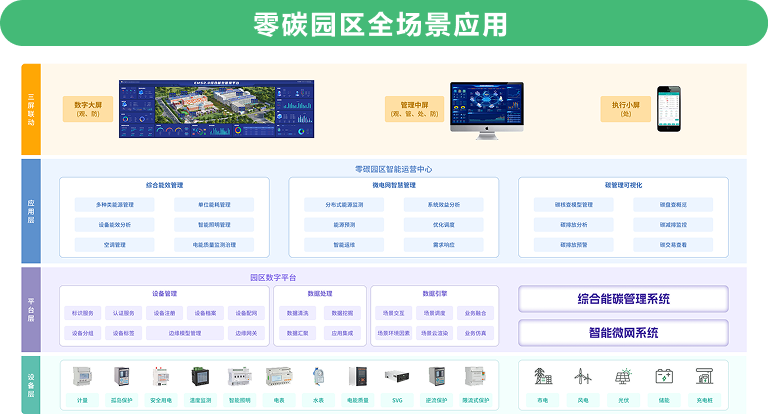Click the 智能照明 device icon
The height and width of the screenshot is (415, 769).
click(x=240, y=377)
